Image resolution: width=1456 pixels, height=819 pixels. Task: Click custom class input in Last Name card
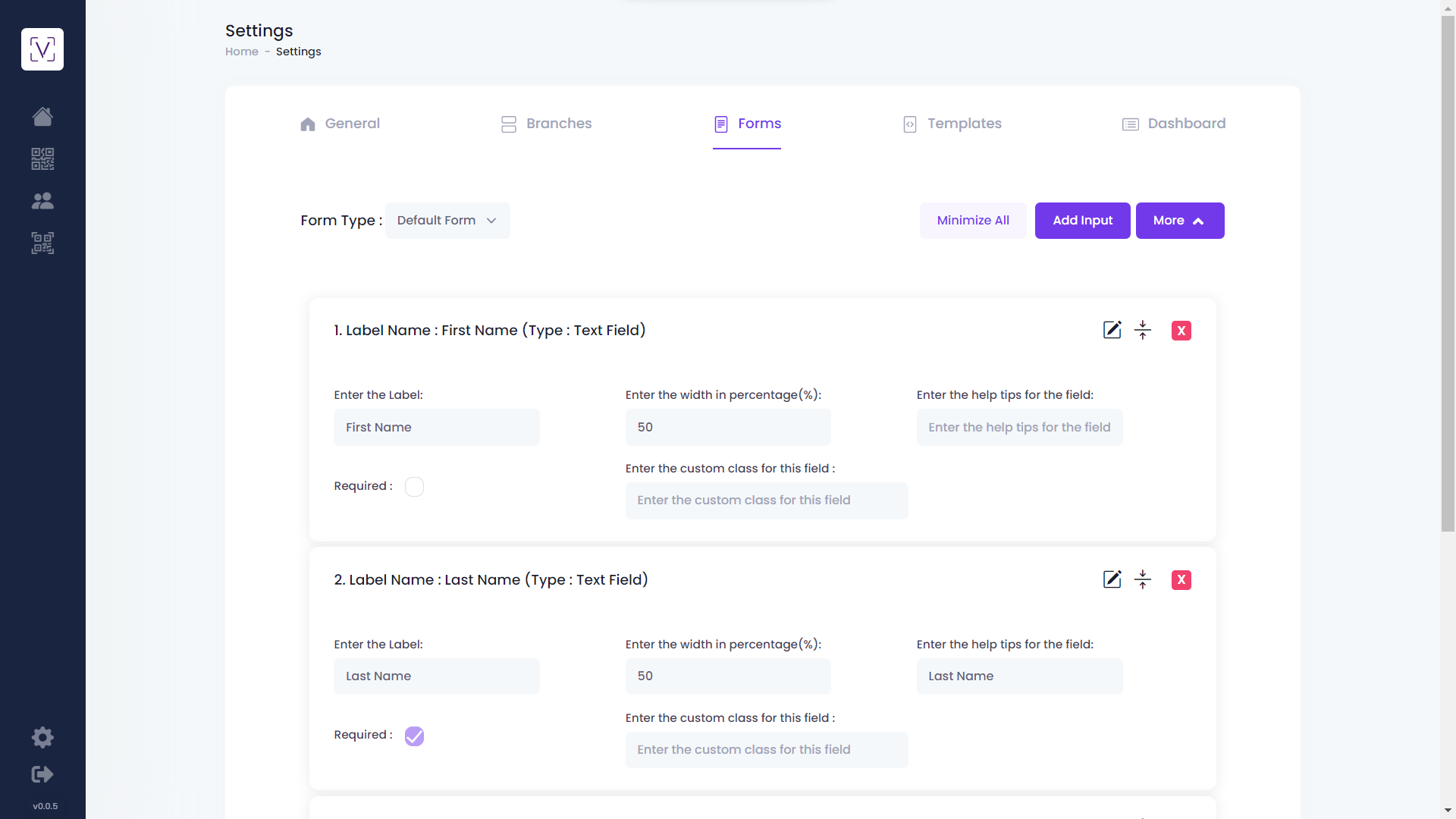pos(767,750)
